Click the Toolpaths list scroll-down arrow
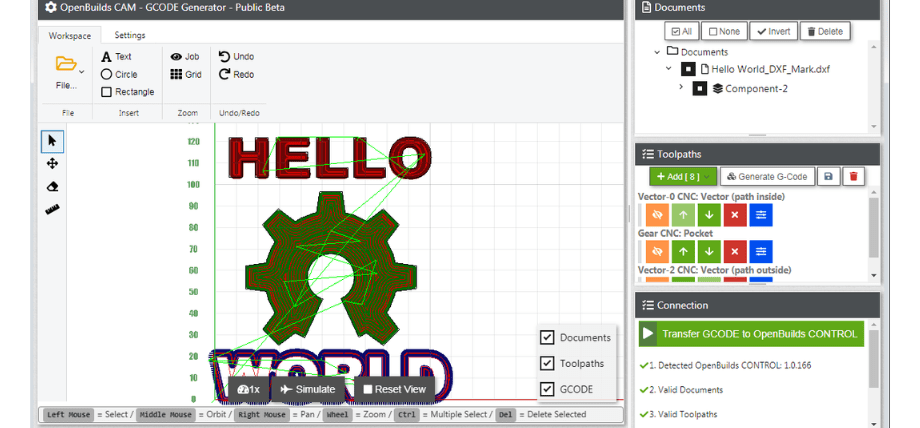This screenshot has height=428, width=920. tap(874, 275)
